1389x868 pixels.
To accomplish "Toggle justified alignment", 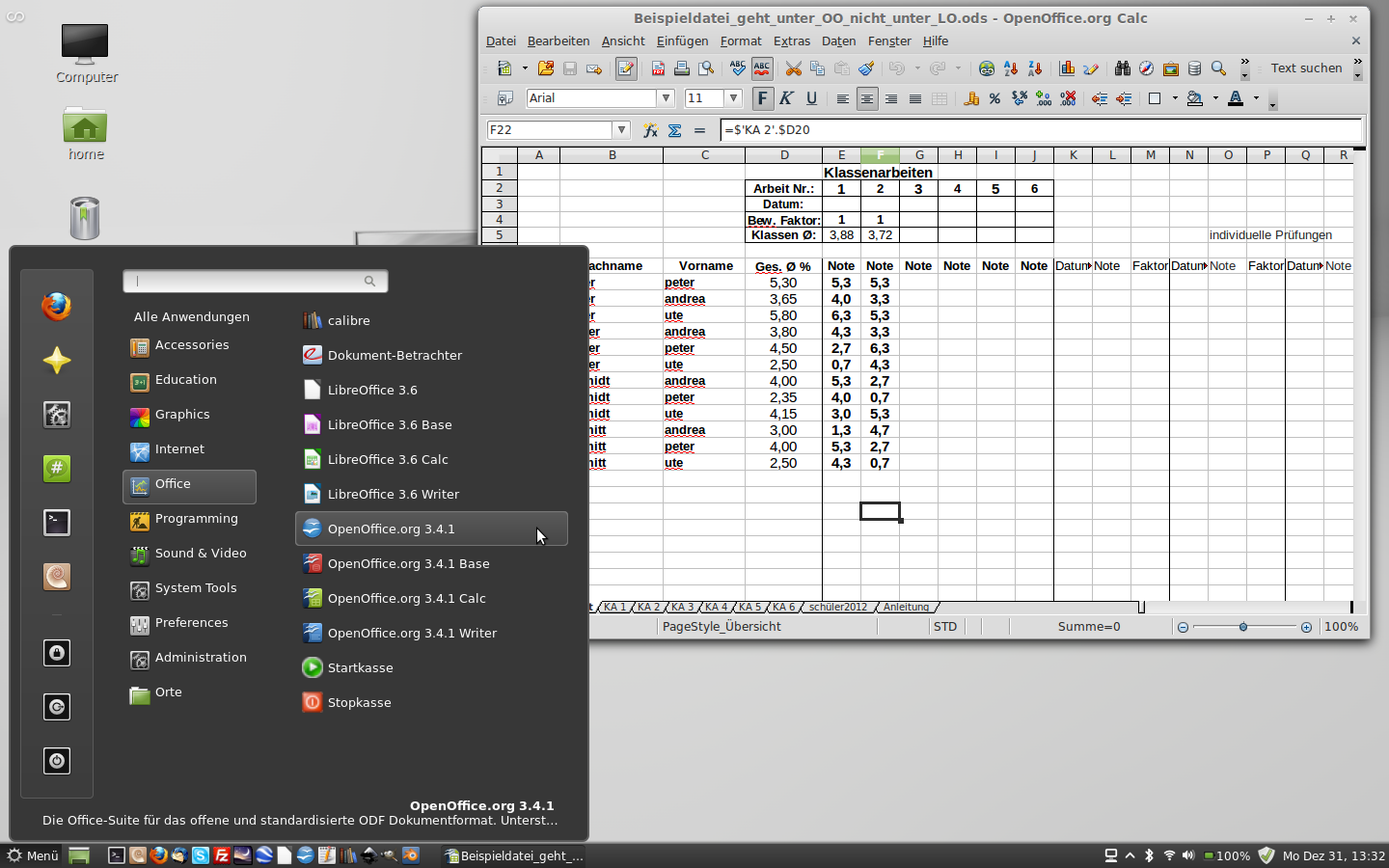I will pos(914,98).
